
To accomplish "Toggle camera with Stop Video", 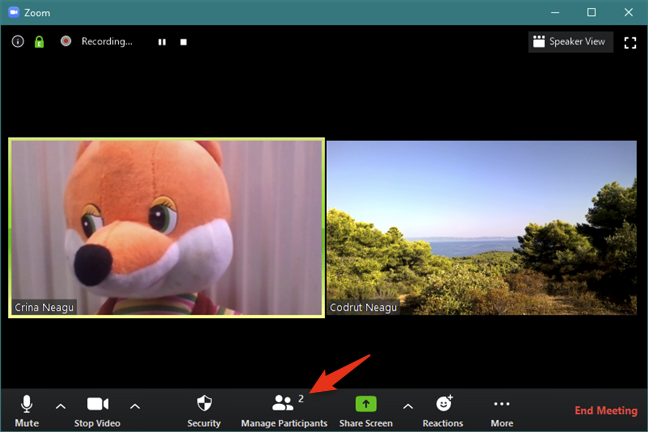I will pos(97,411).
